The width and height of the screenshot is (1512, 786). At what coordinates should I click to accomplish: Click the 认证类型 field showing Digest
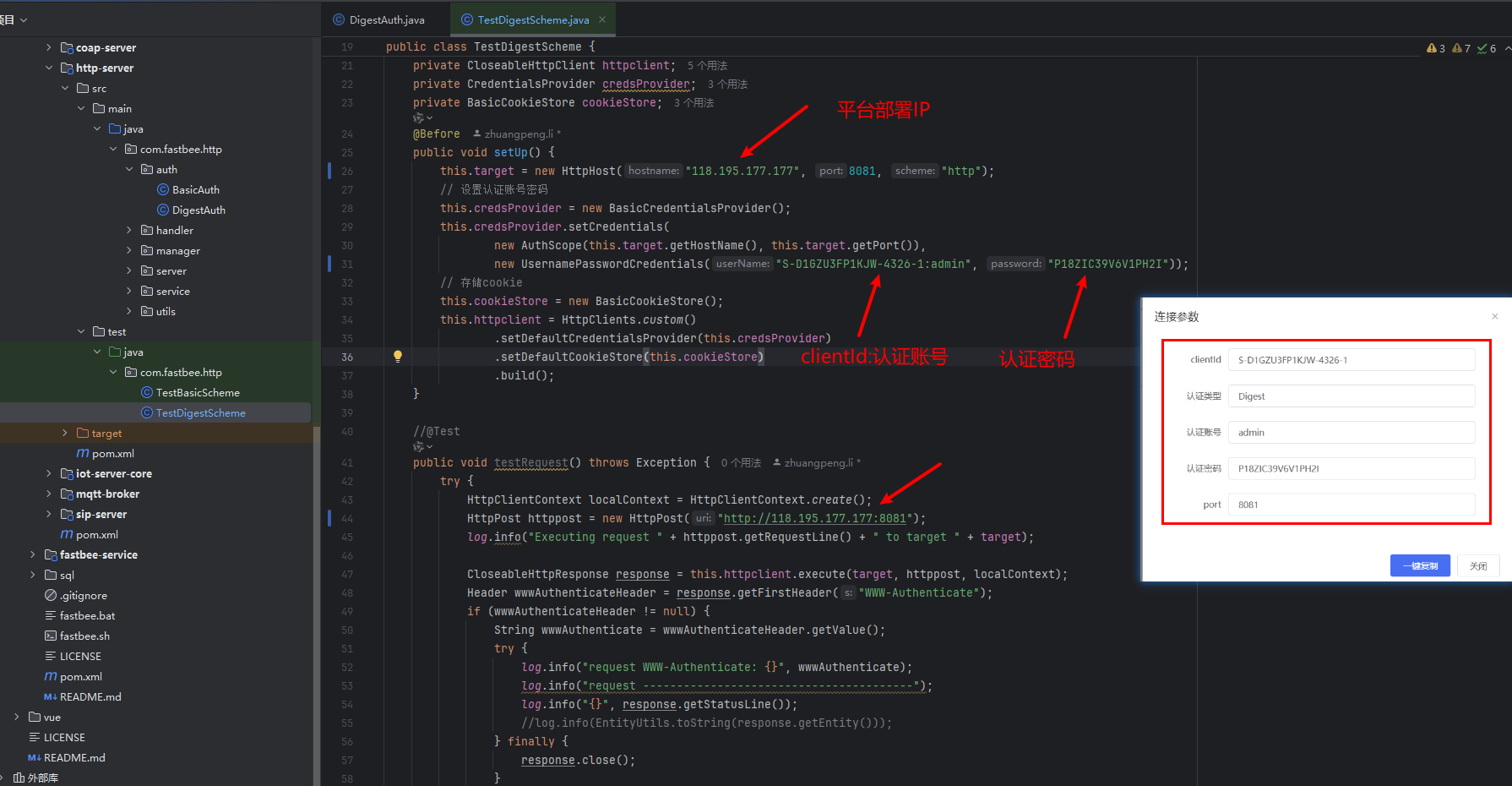point(1352,396)
